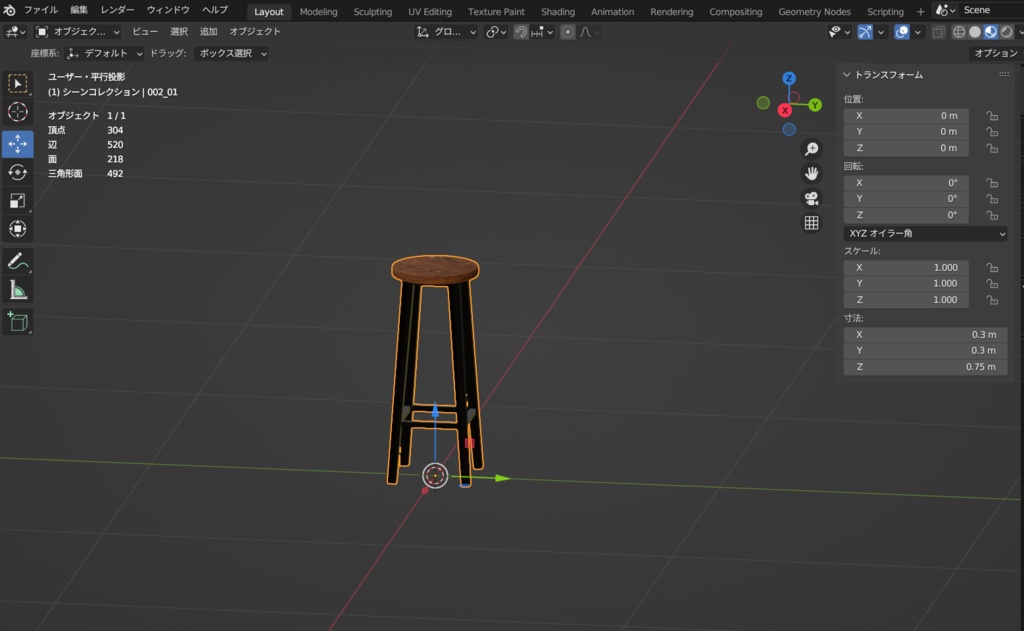Image resolution: width=1024 pixels, height=631 pixels.
Task: Switch to the UV Editing workspace tab
Action: (x=430, y=12)
